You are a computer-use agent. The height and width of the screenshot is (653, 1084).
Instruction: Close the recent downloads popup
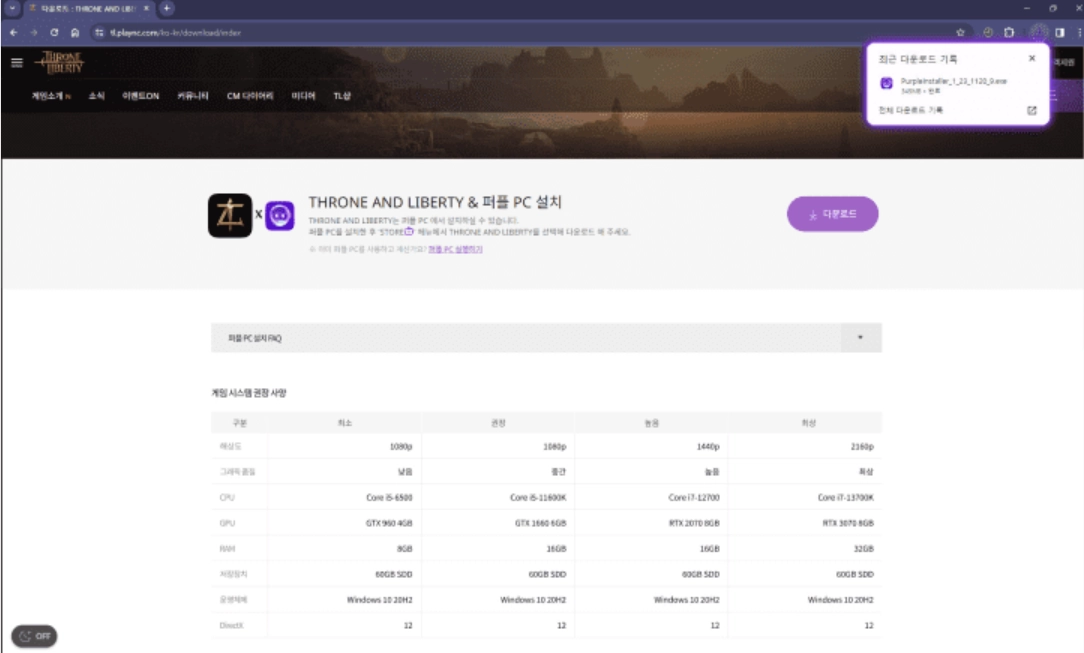tap(1031, 59)
